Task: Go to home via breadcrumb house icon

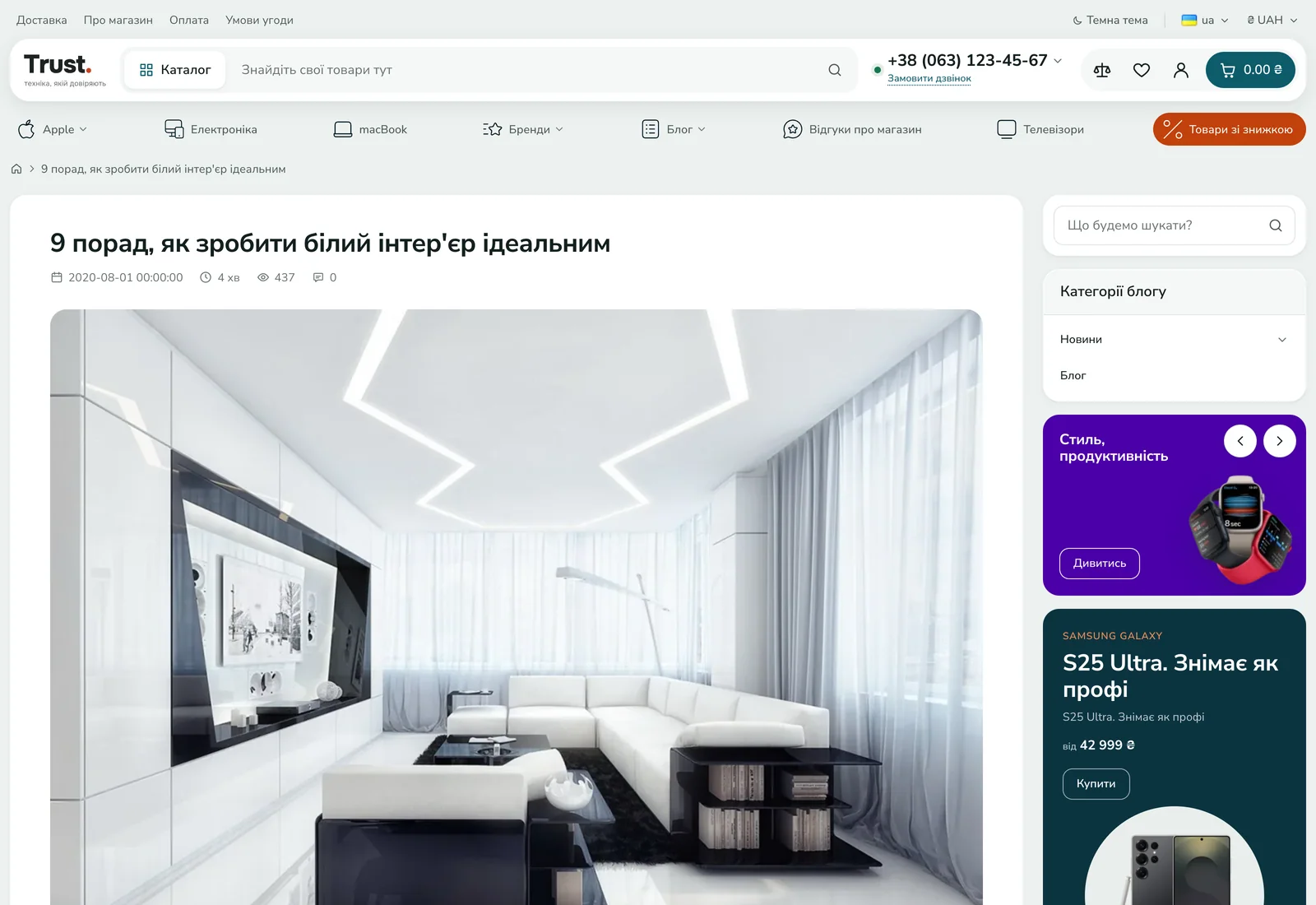Action: pyautogui.click(x=16, y=169)
